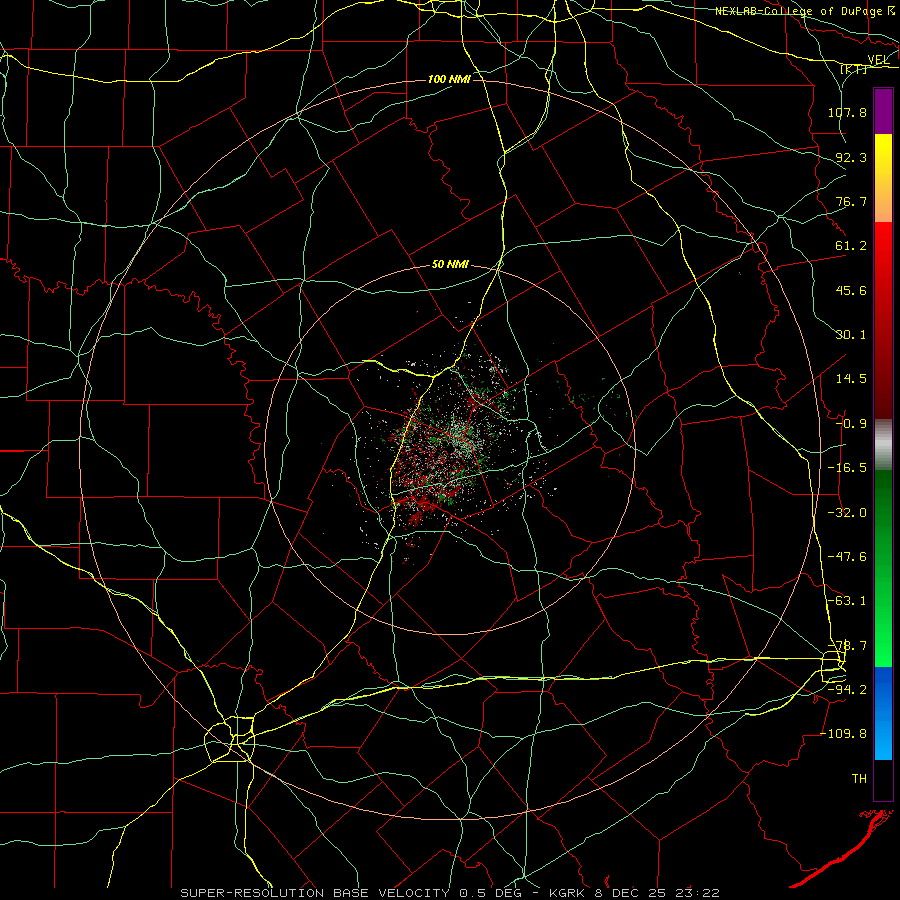Click the 14.5 value on velocity scale
This screenshot has height=900, width=900.
(851, 379)
